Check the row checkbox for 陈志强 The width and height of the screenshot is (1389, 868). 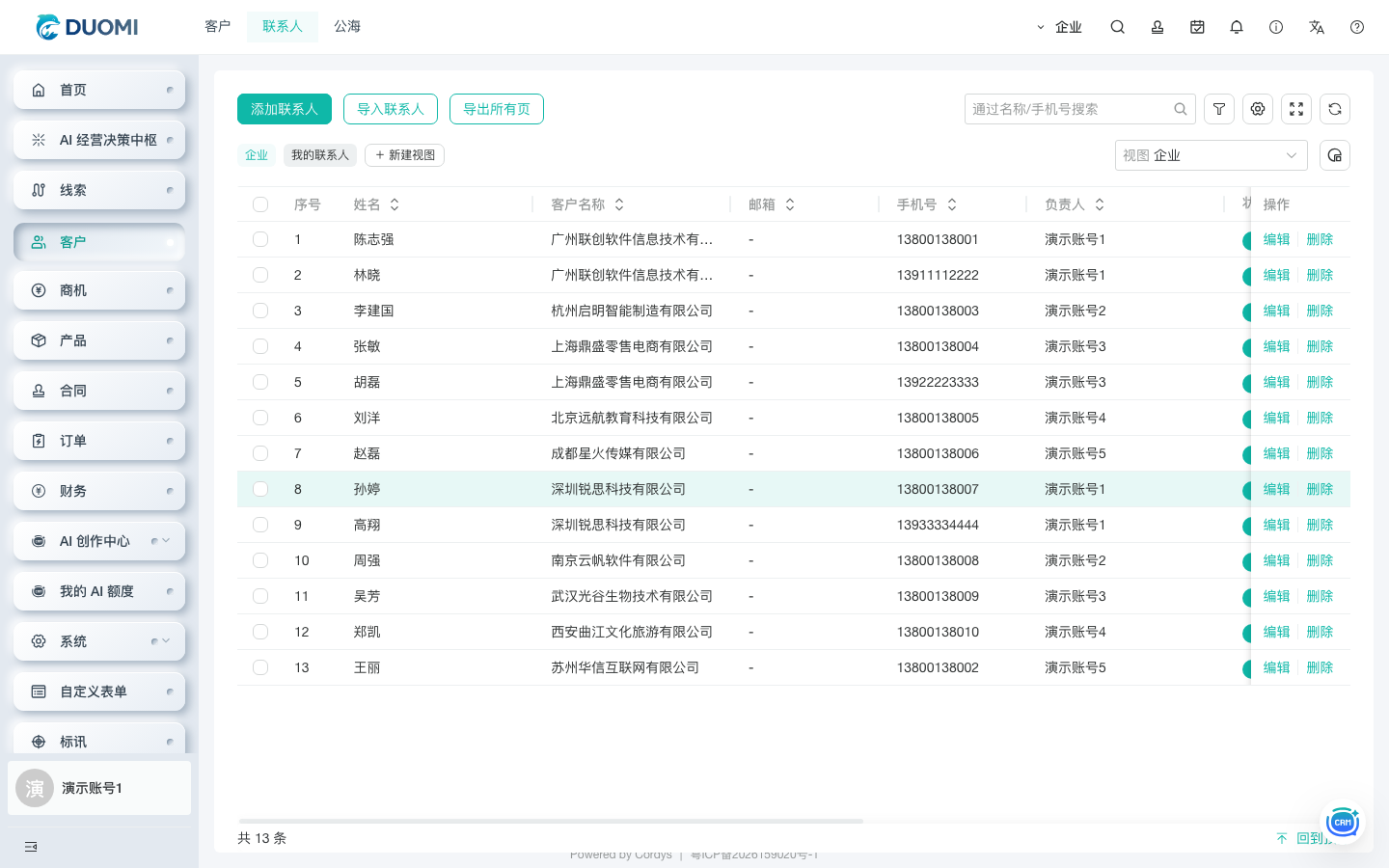tap(260, 239)
